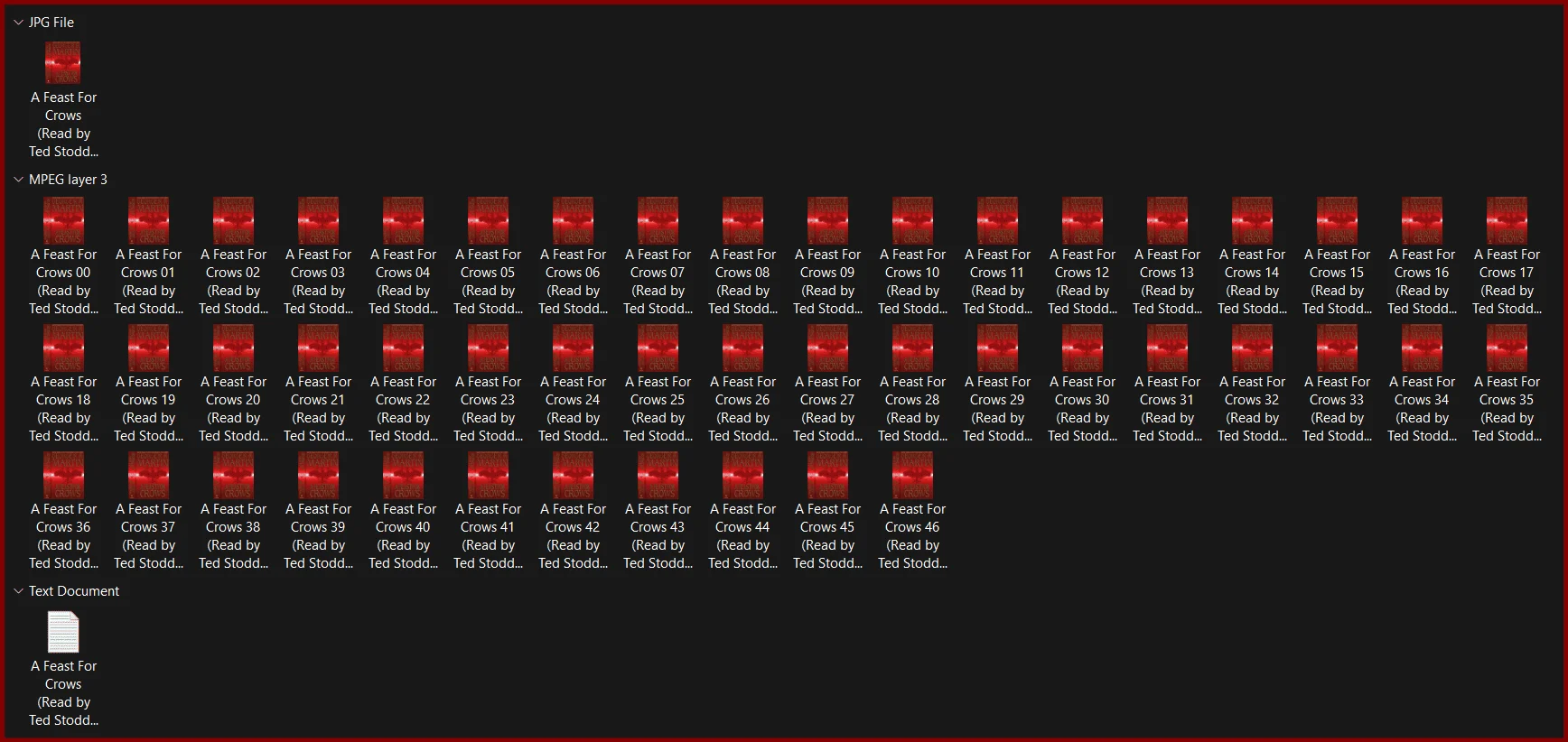Click the JPG file's name label

pyautogui.click(x=63, y=125)
